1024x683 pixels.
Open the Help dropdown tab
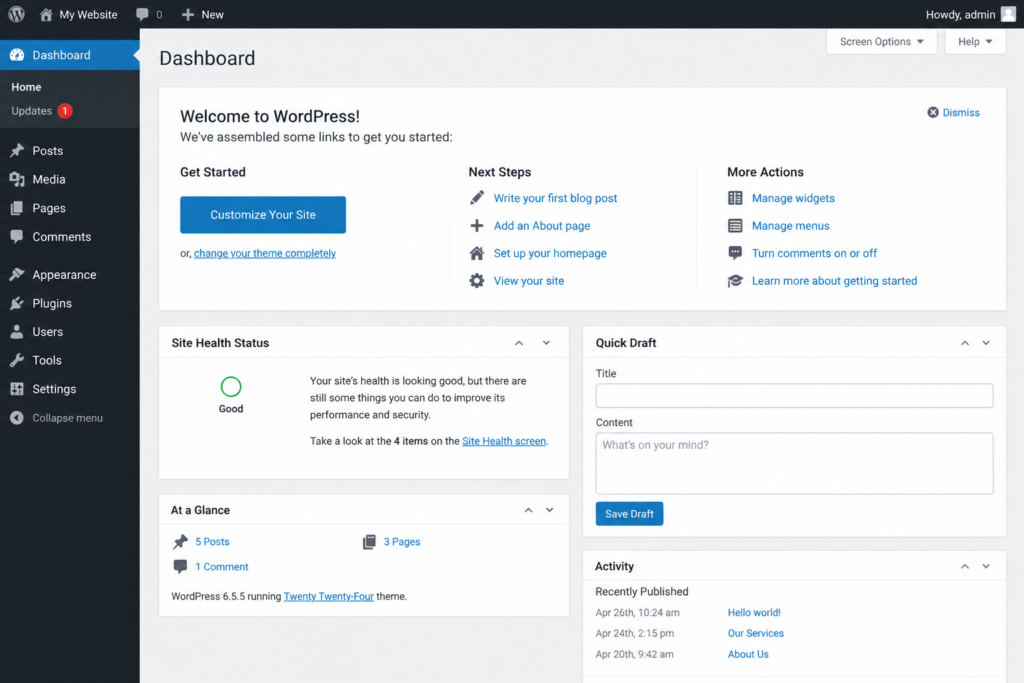click(975, 42)
